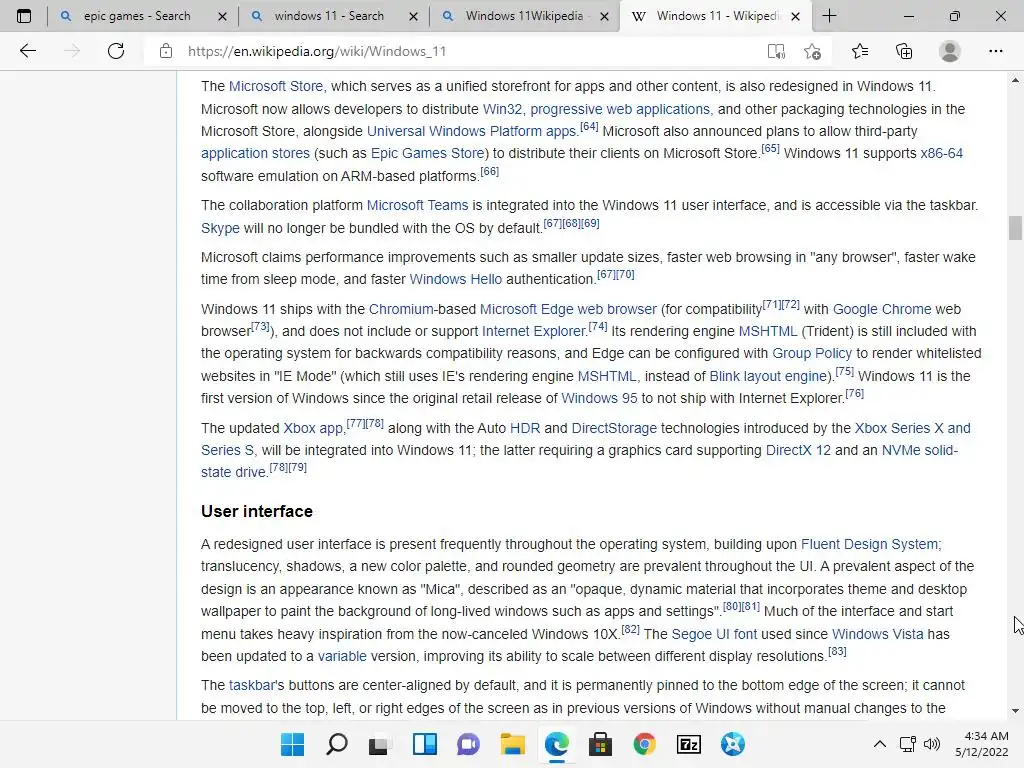Open Windows Hello article link

coord(456,279)
